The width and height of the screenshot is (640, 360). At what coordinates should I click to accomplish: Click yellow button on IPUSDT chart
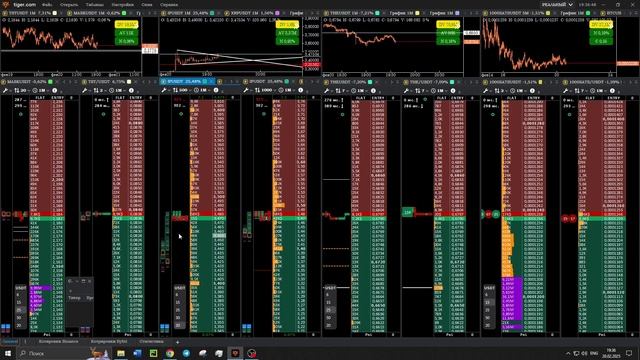[287, 25]
